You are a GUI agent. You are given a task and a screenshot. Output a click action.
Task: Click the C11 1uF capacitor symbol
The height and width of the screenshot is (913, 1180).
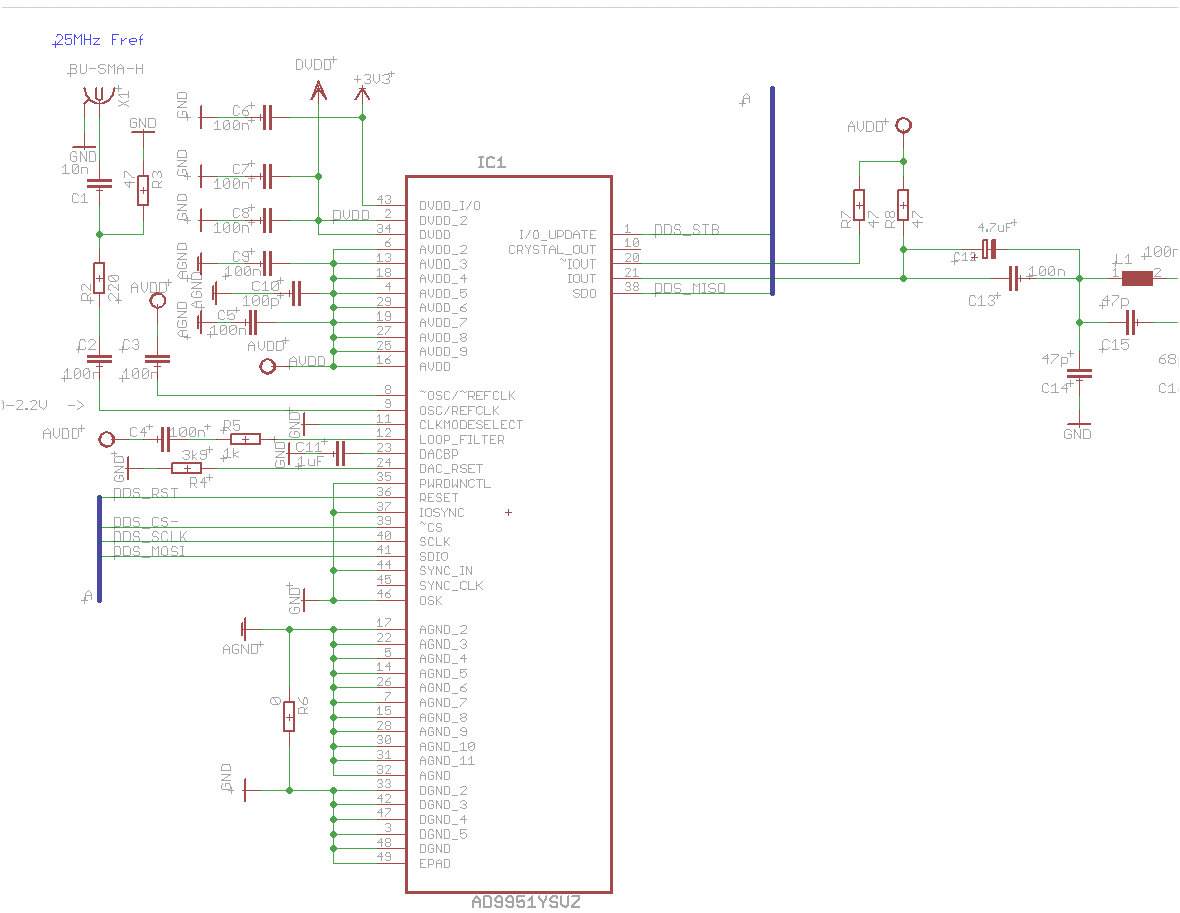[340, 454]
